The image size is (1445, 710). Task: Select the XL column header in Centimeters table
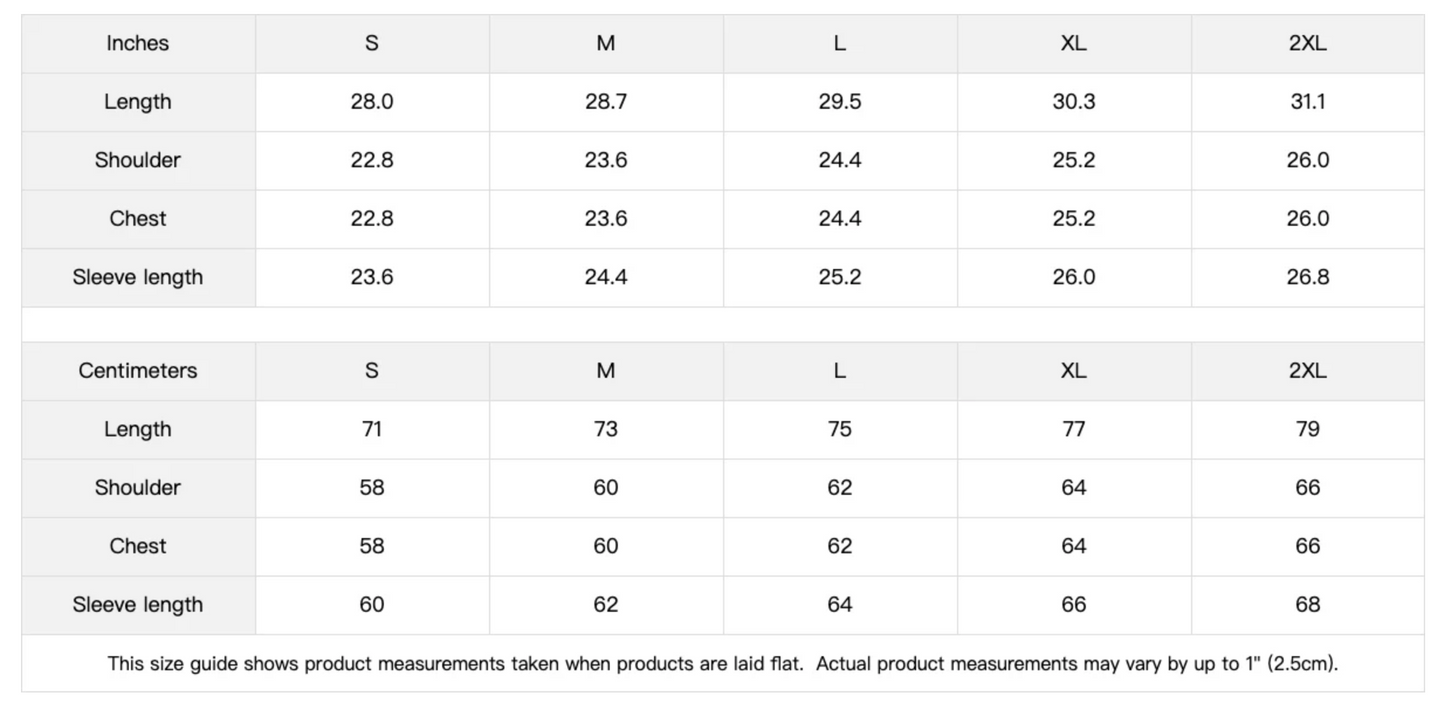(x=1073, y=370)
